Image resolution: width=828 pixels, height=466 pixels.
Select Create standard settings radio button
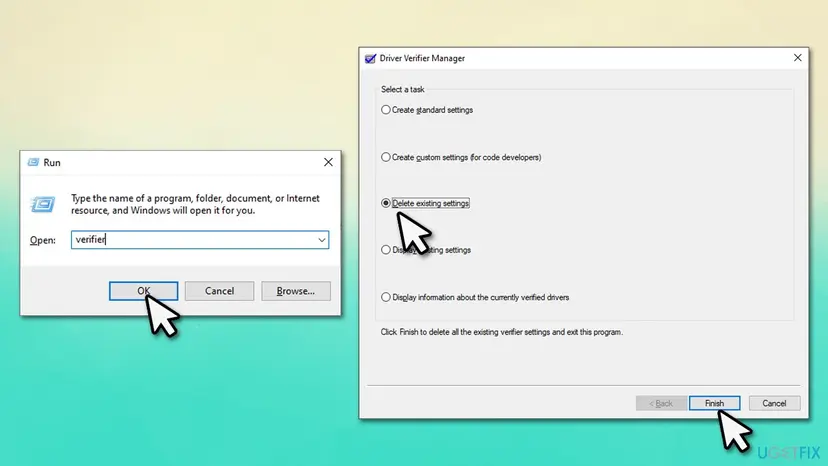(385, 110)
